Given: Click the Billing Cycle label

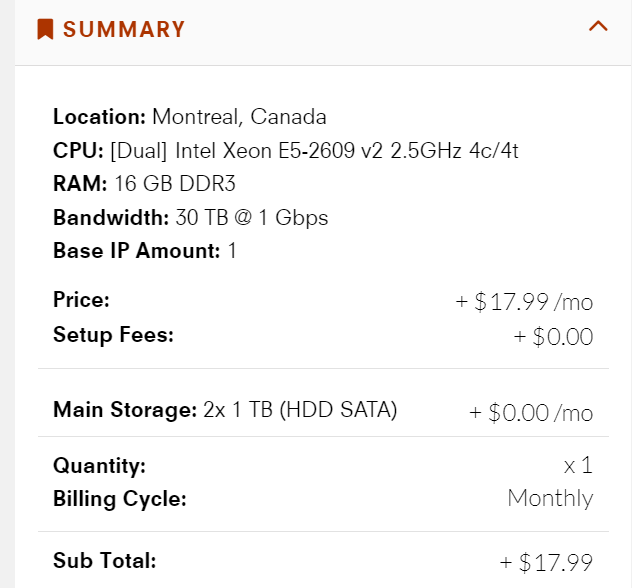Looking at the screenshot, I should click(120, 498).
